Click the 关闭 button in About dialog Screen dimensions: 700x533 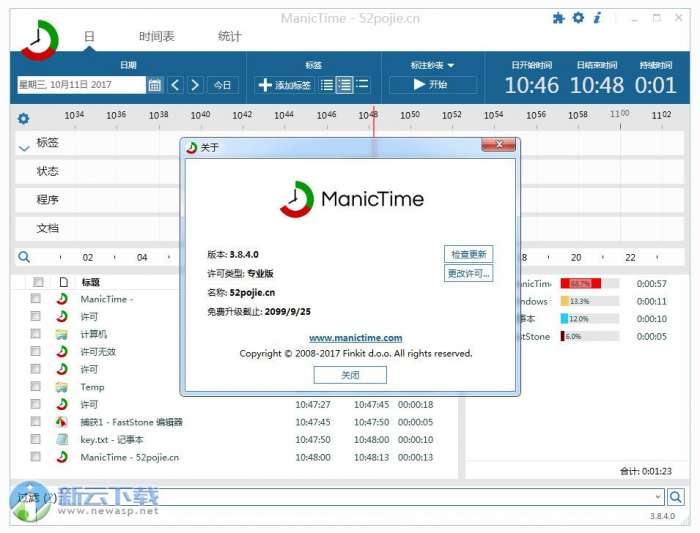(350, 375)
